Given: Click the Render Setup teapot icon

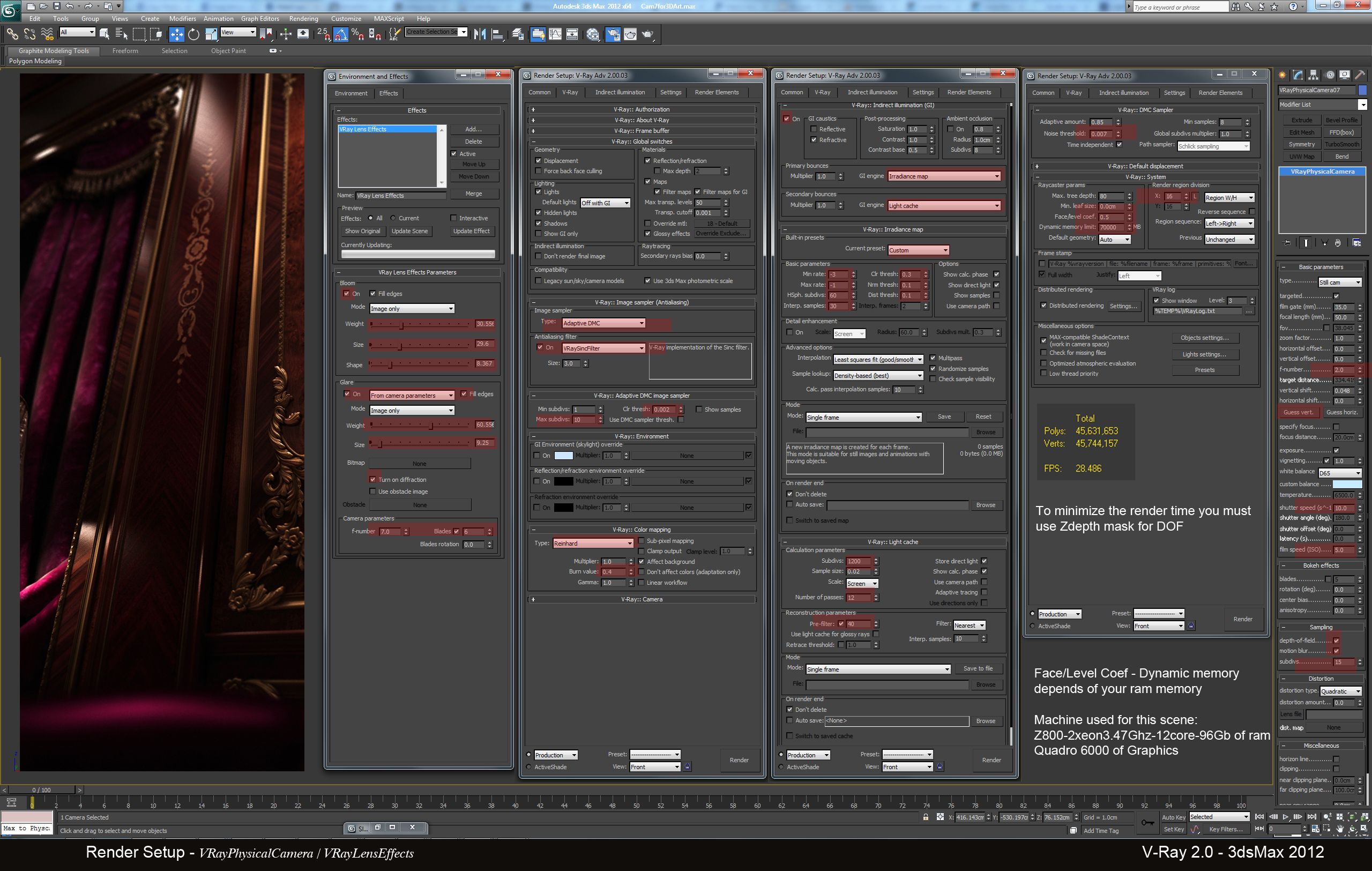Looking at the screenshot, I should 613,34.
